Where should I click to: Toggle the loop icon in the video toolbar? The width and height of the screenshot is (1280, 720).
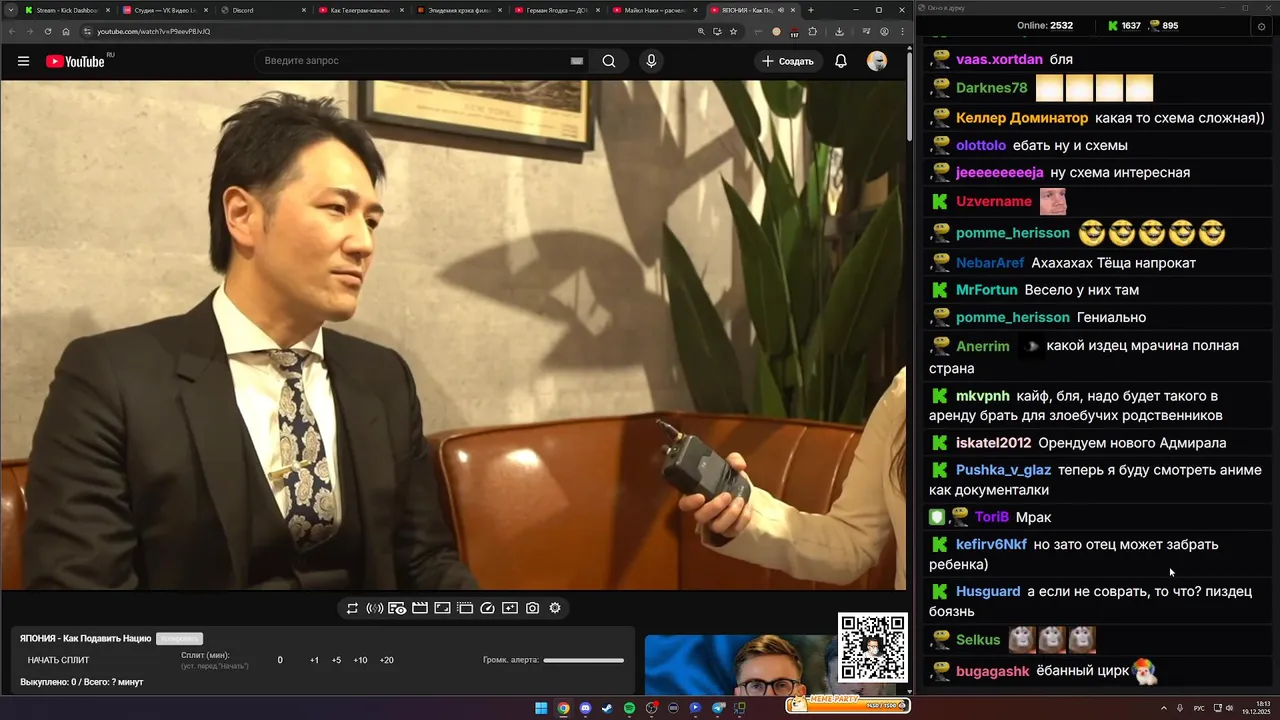tap(352, 608)
